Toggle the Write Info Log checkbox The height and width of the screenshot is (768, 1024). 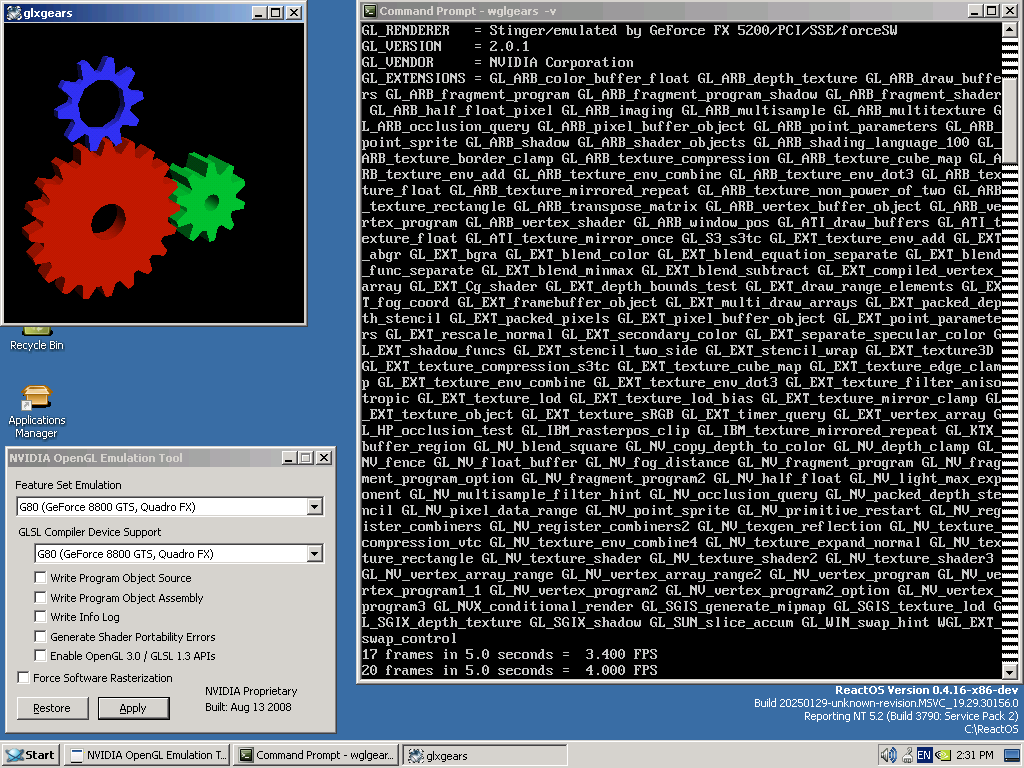40,616
